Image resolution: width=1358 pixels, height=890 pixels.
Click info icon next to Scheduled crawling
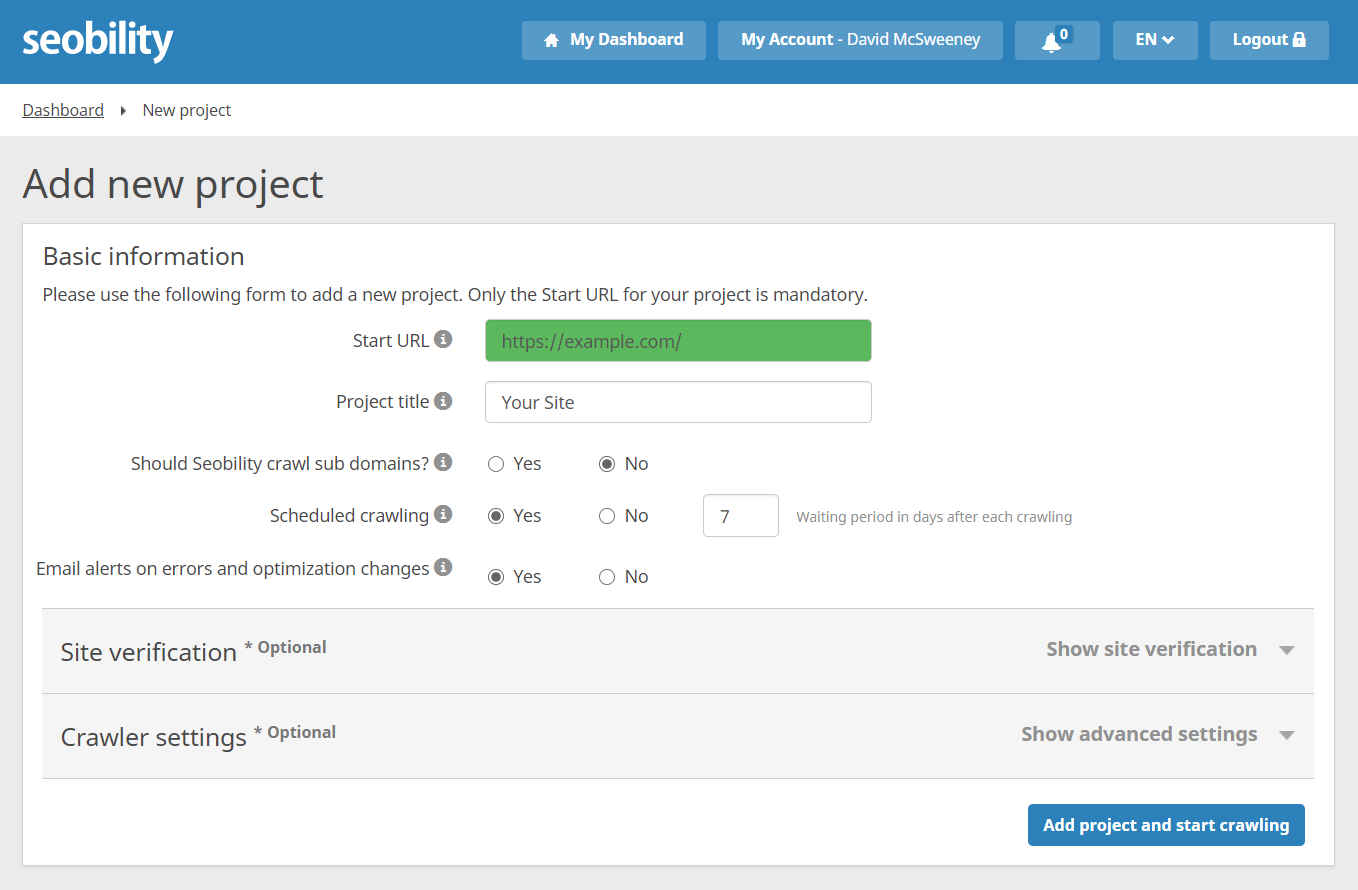(443, 515)
